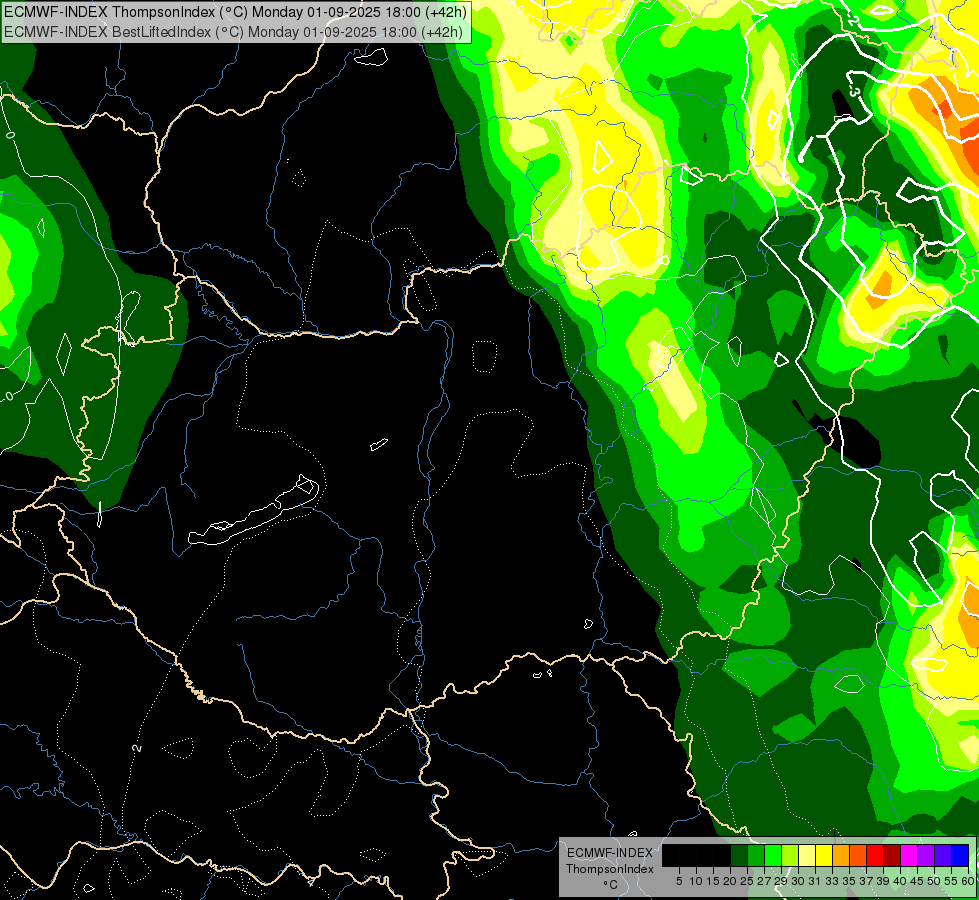Click legend value 10
The height and width of the screenshot is (900, 979).
point(696,881)
